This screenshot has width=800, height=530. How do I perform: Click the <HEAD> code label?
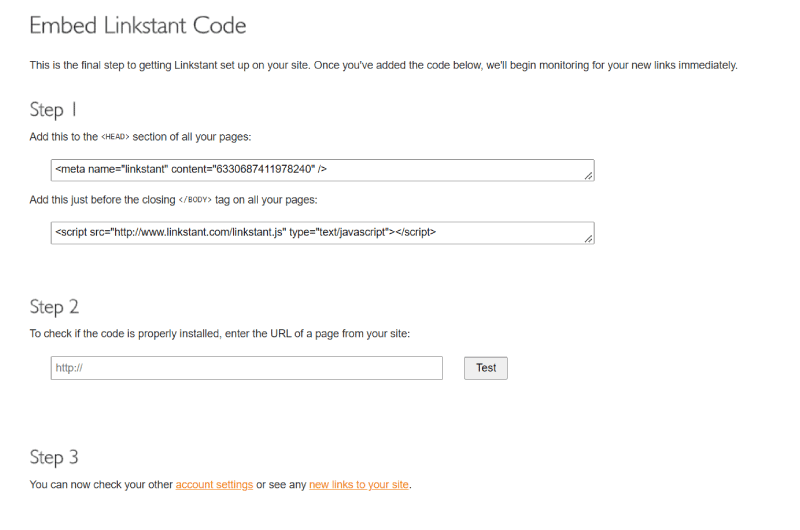click(115, 137)
